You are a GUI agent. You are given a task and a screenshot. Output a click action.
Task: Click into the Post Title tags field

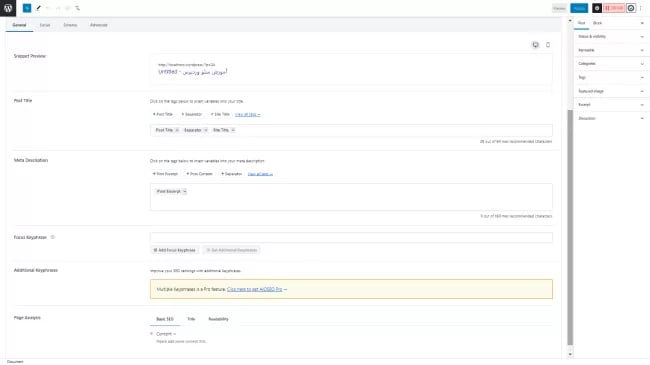[351, 130]
